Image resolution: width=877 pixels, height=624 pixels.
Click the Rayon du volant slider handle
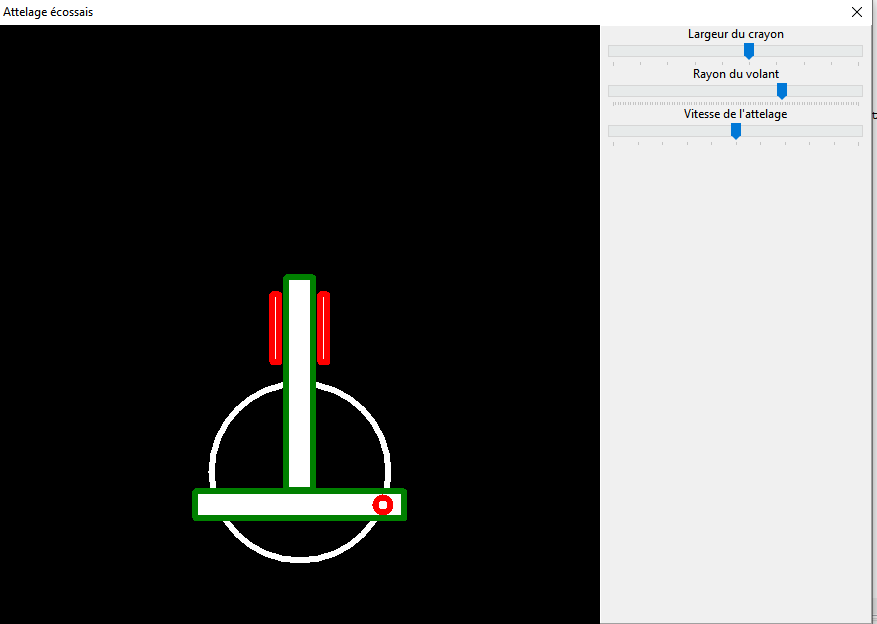(x=782, y=91)
